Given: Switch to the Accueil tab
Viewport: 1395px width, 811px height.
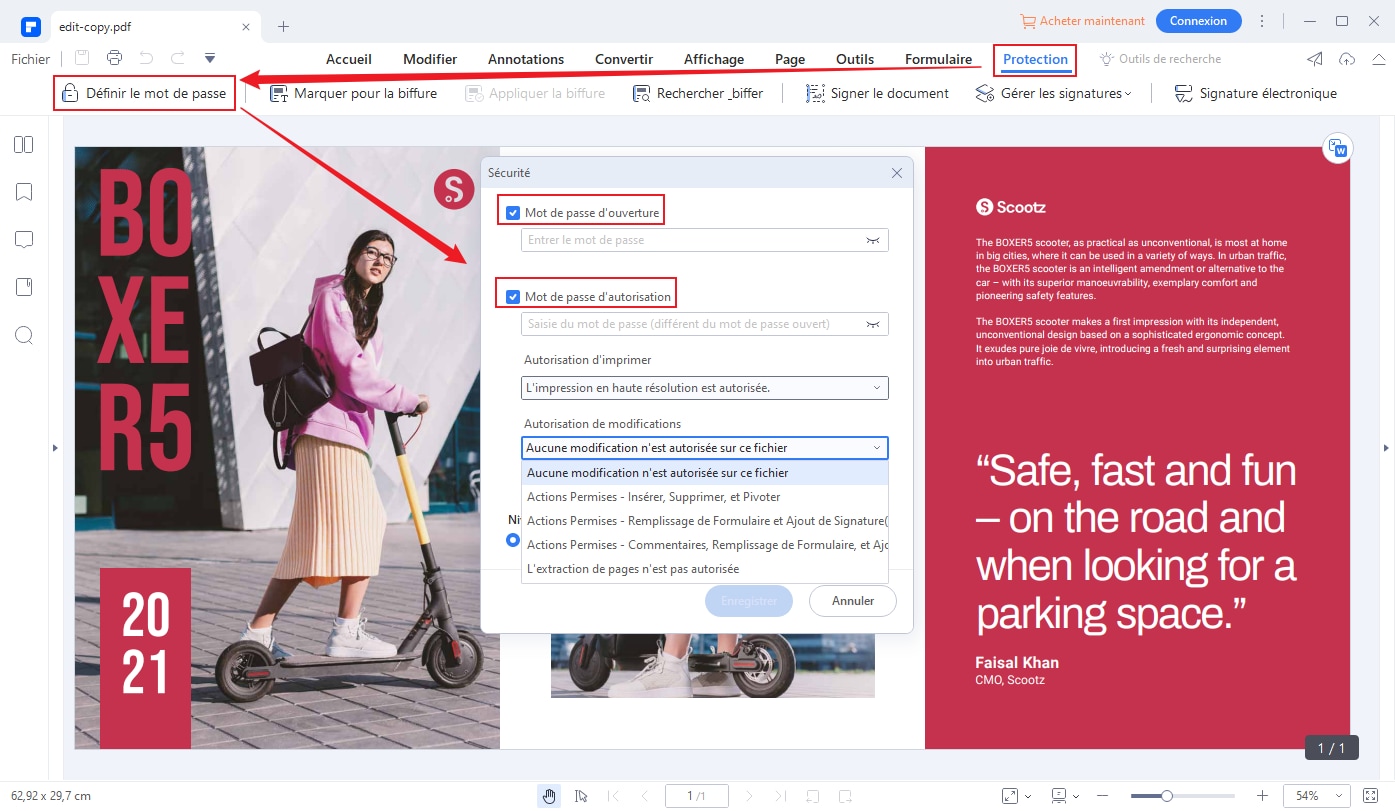Looking at the screenshot, I should point(349,59).
